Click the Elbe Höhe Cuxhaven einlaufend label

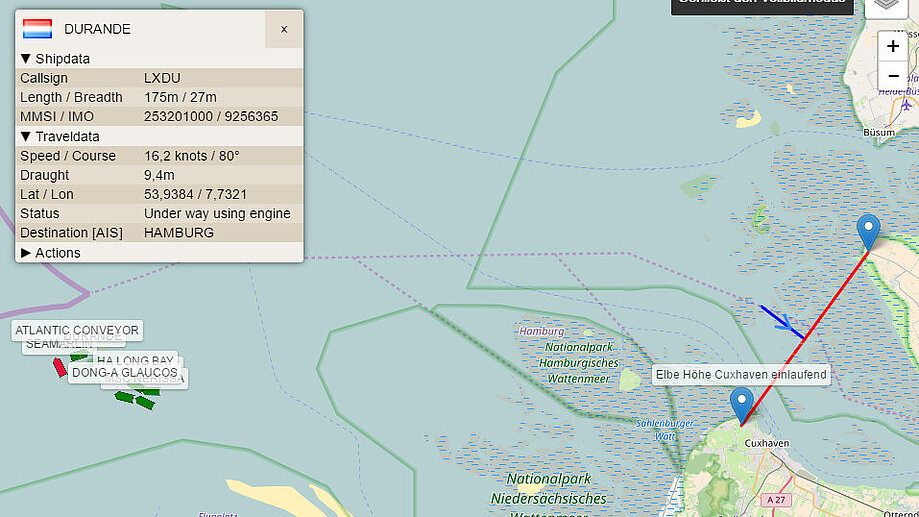coord(741,375)
